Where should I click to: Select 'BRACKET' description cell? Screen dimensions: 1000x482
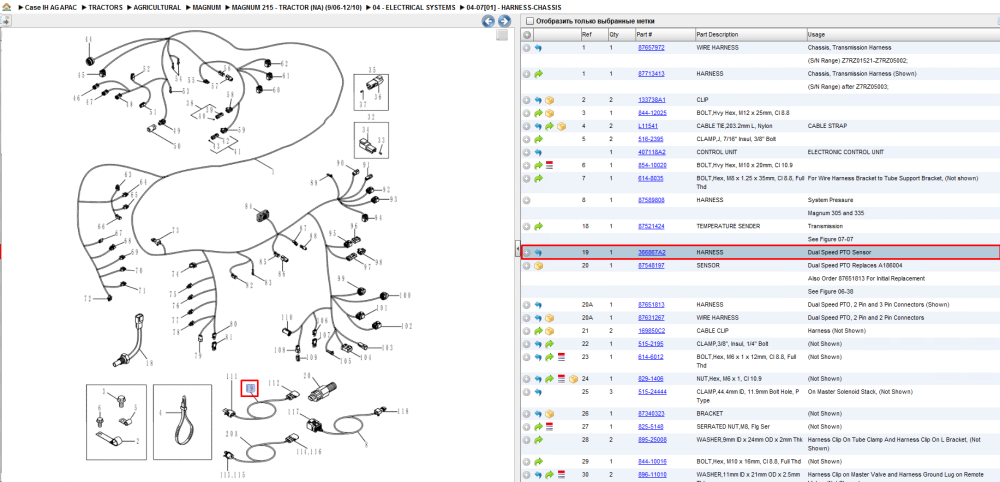tap(709, 413)
